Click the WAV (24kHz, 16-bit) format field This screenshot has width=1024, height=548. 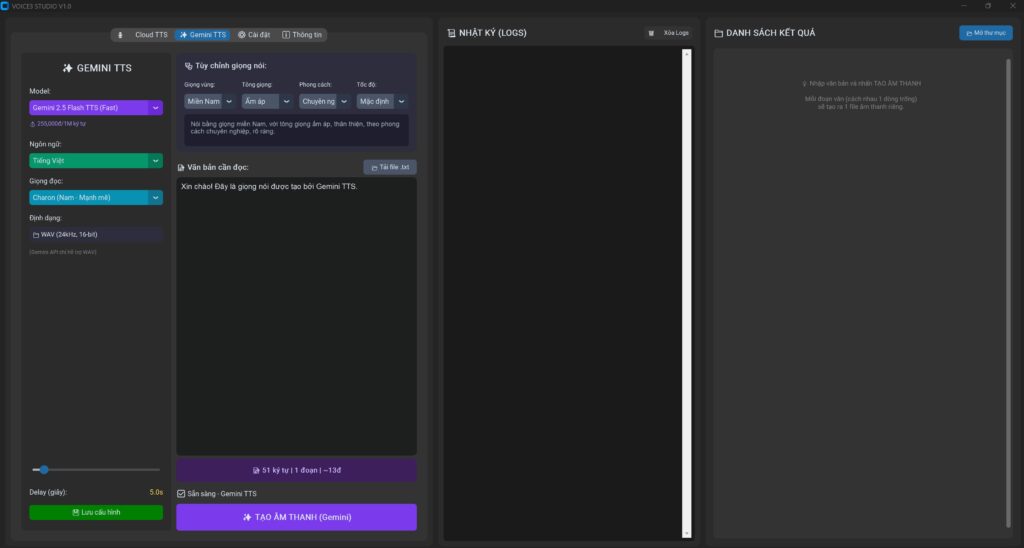coord(96,234)
